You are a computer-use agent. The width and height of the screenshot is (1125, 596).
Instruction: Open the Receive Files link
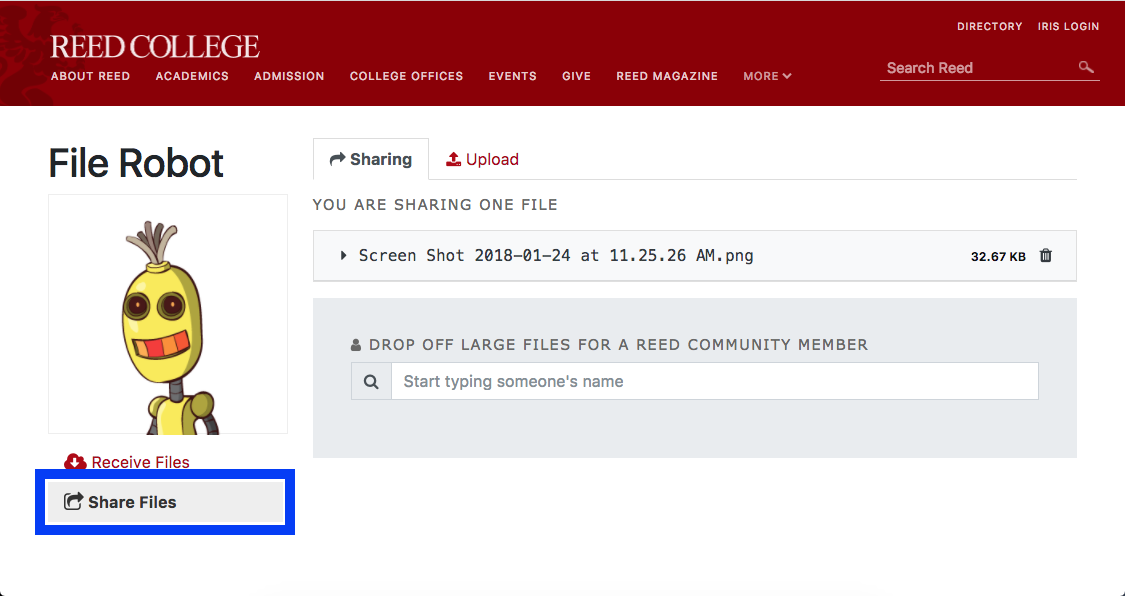pos(140,462)
